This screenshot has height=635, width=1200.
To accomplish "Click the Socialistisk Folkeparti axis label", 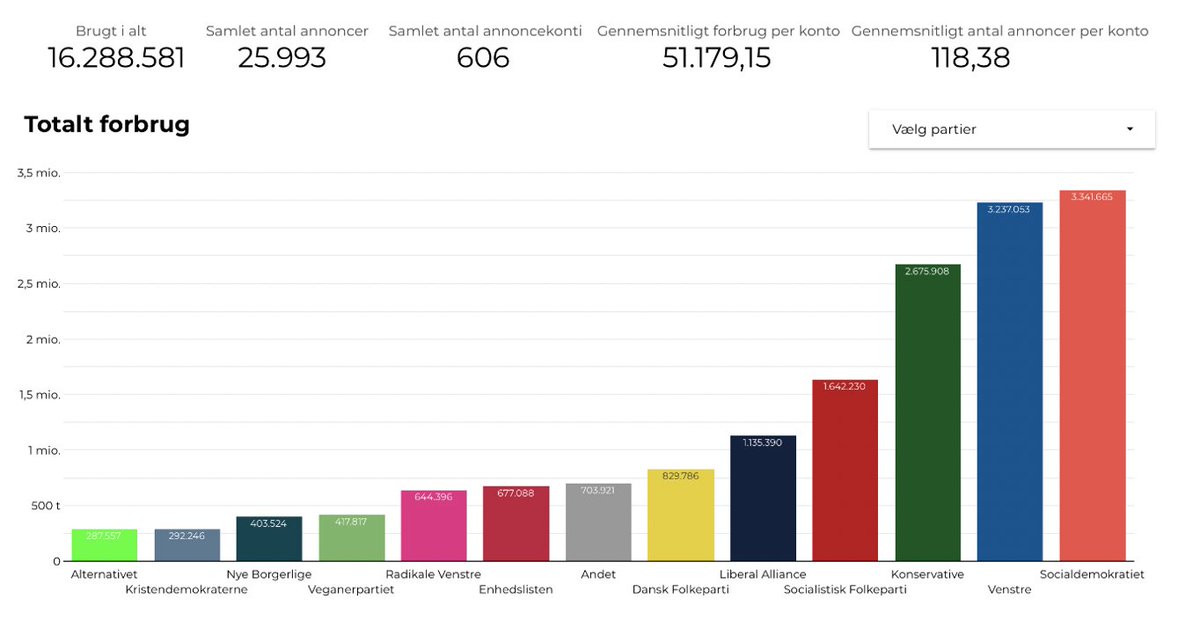I will pos(845,589).
